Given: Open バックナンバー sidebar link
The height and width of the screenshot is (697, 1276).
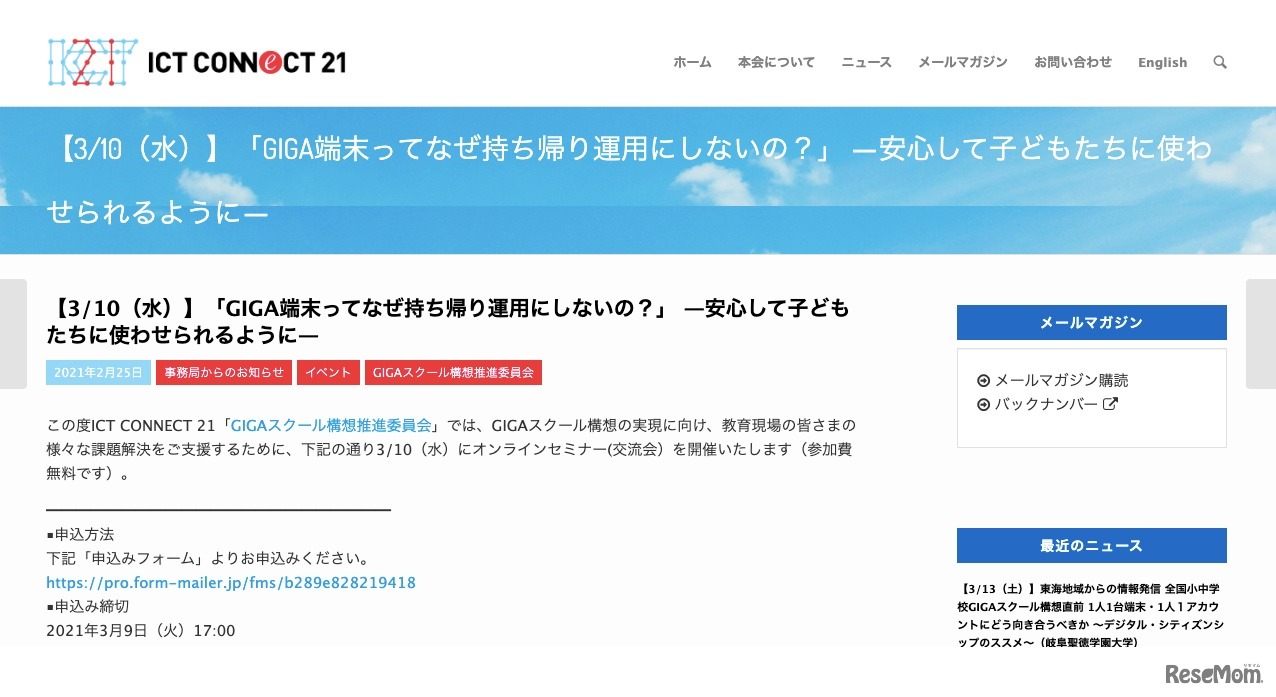Looking at the screenshot, I should pyautogui.click(x=1046, y=405).
